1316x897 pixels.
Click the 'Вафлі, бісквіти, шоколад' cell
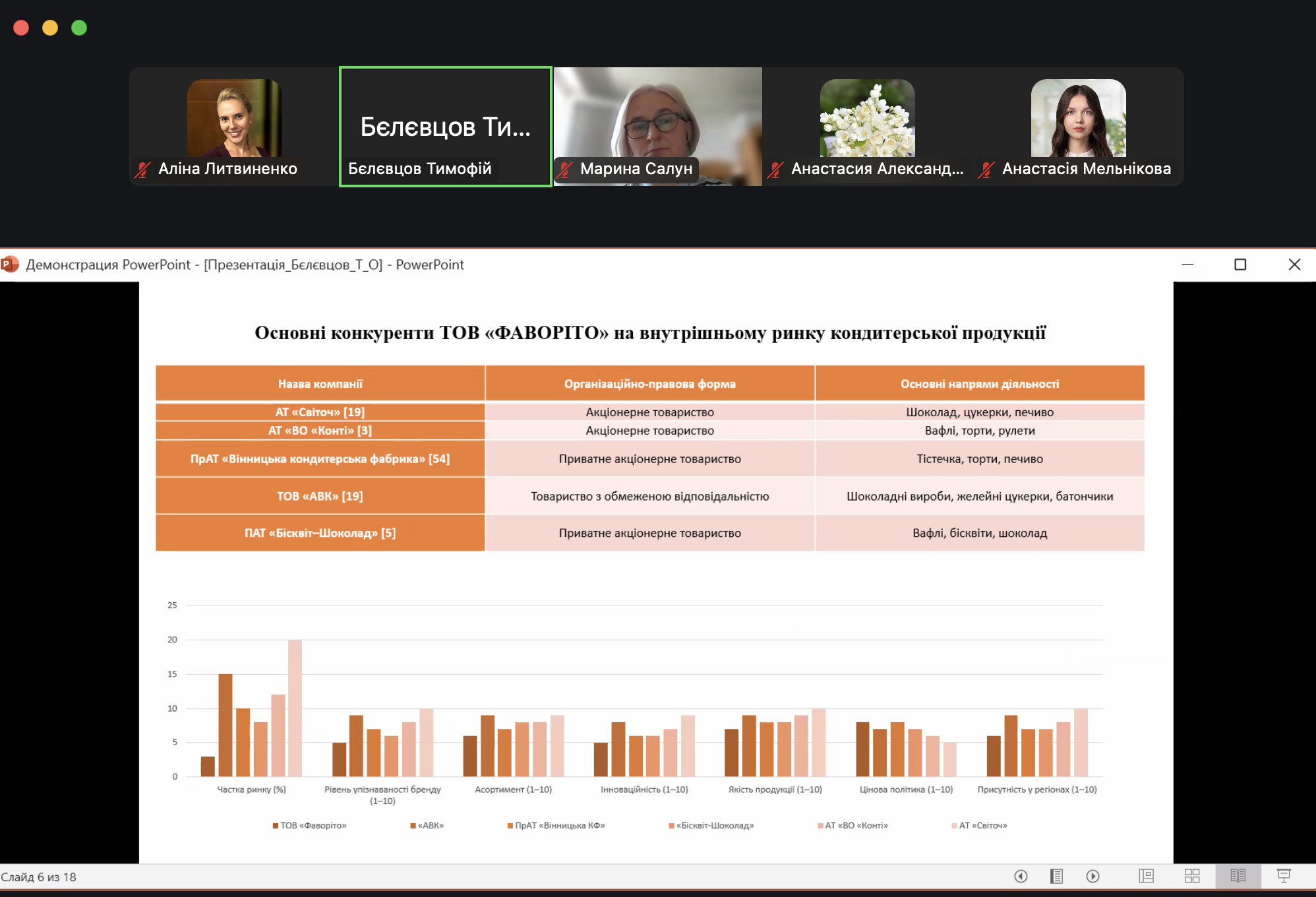click(980, 533)
